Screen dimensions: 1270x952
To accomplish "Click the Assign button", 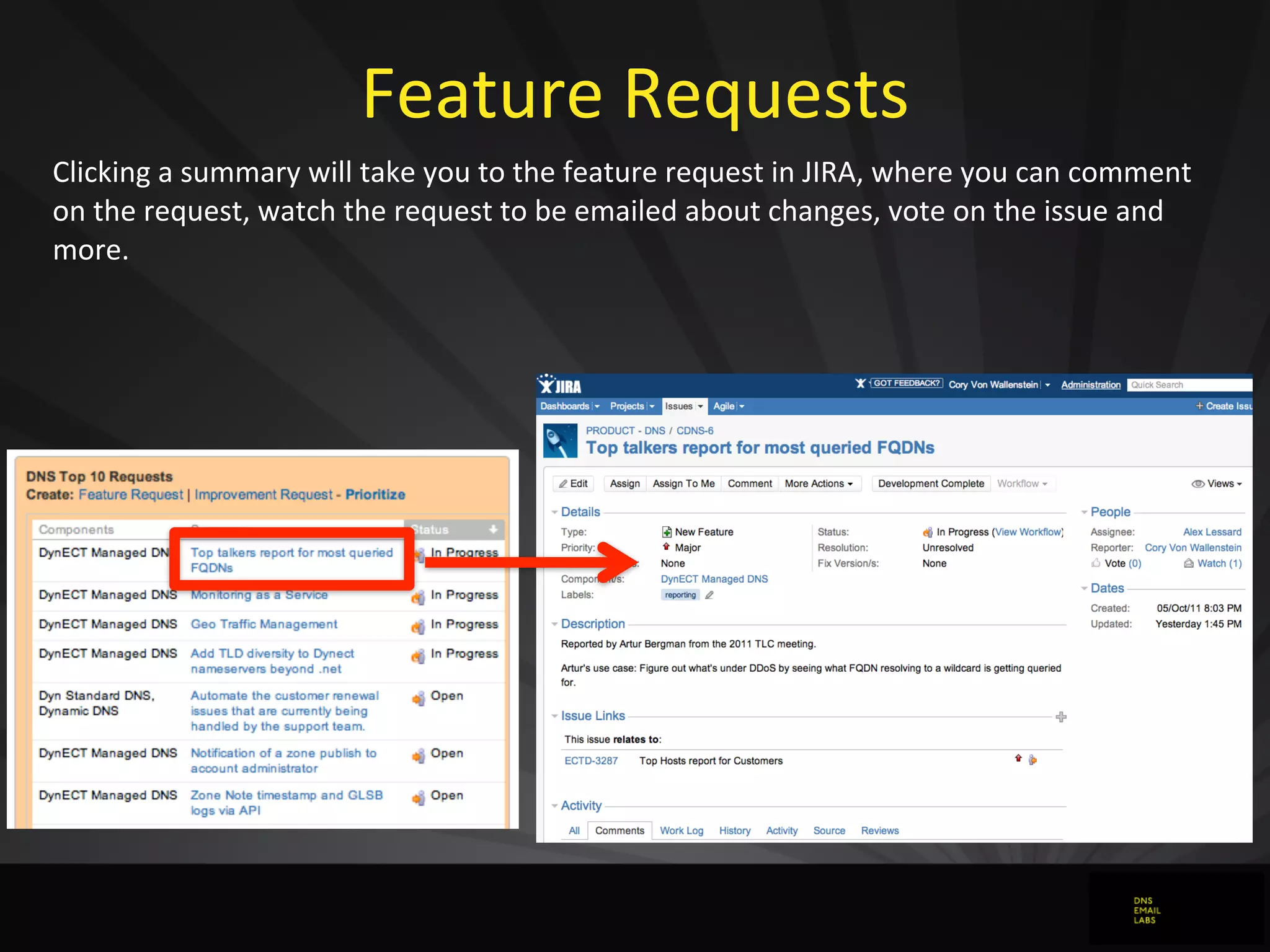I will click(x=624, y=483).
